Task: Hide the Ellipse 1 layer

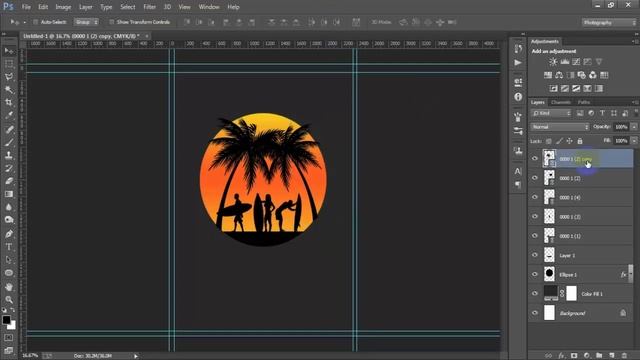Action: tap(535, 274)
